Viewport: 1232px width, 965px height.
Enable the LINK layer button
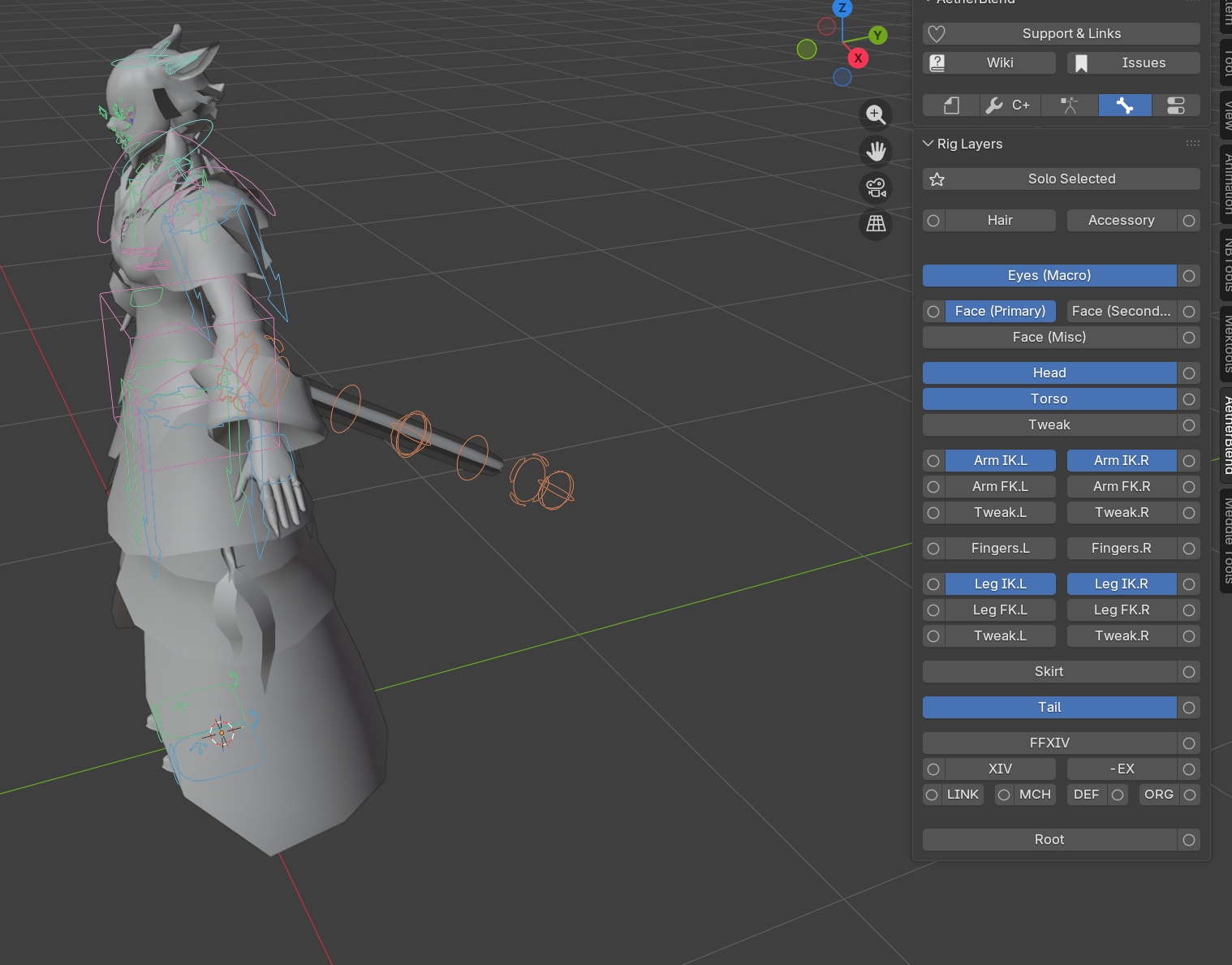963,795
